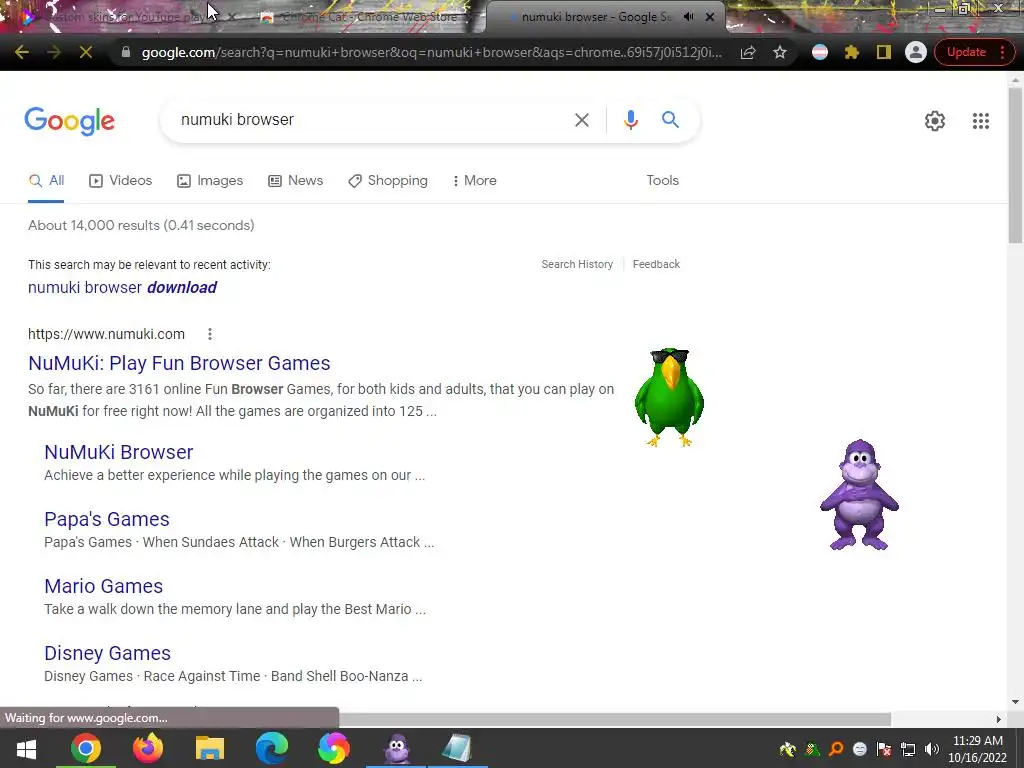The width and height of the screenshot is (1024, 768).
Task: Open the three-dot menu beside numuki.com
Action: coord(210,334)
